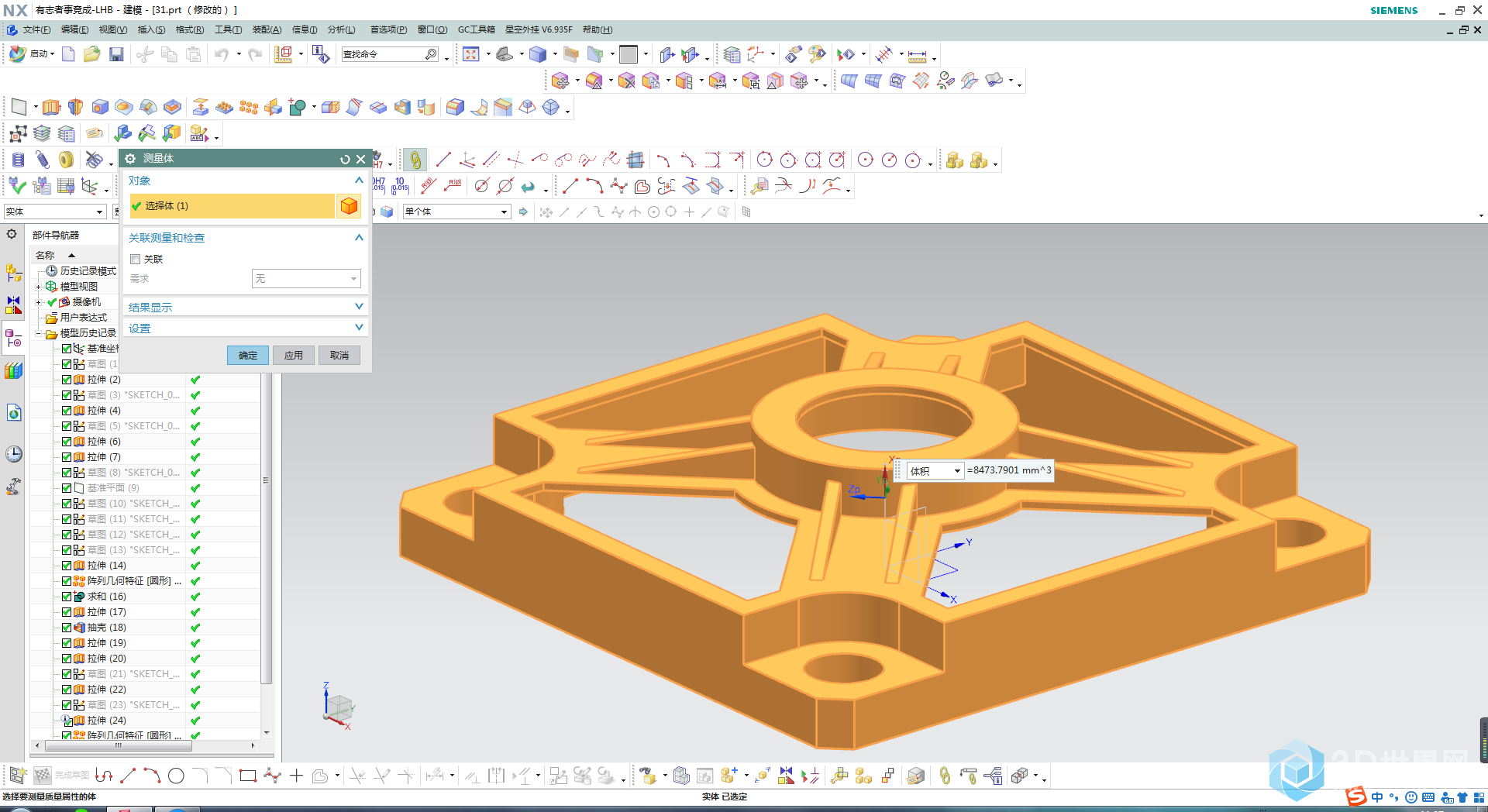Select the Unite boolean icon
1488x812 pixels.
tap(298, 107)
